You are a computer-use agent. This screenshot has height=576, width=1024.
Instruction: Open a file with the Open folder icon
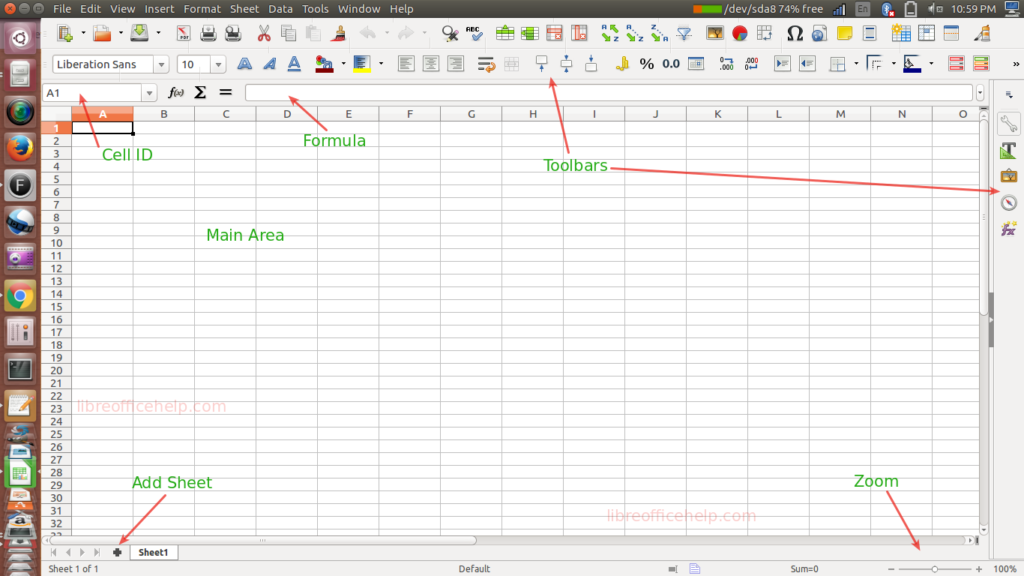coord(102,33)
